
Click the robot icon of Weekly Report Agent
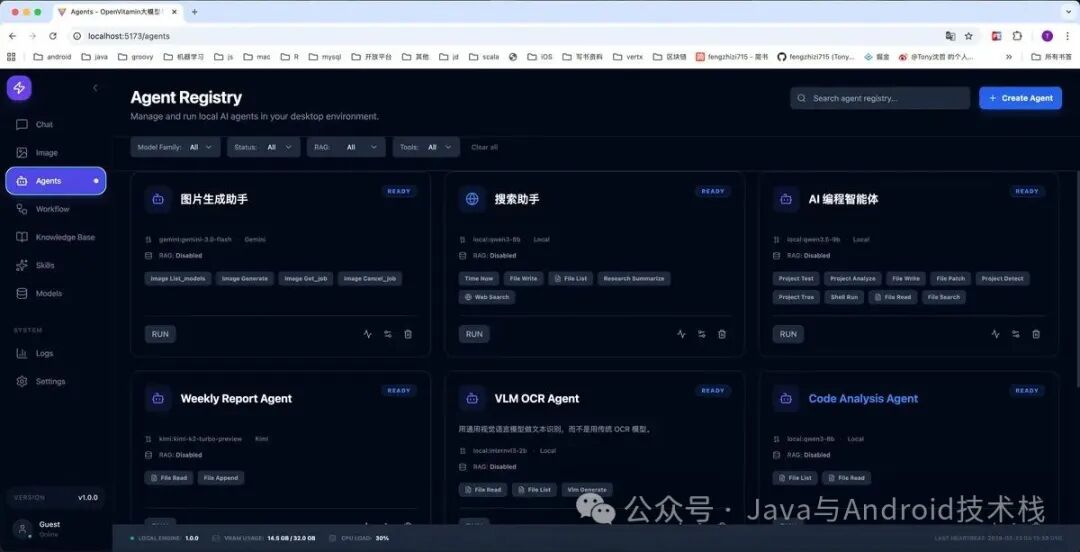tap(158, 398)
